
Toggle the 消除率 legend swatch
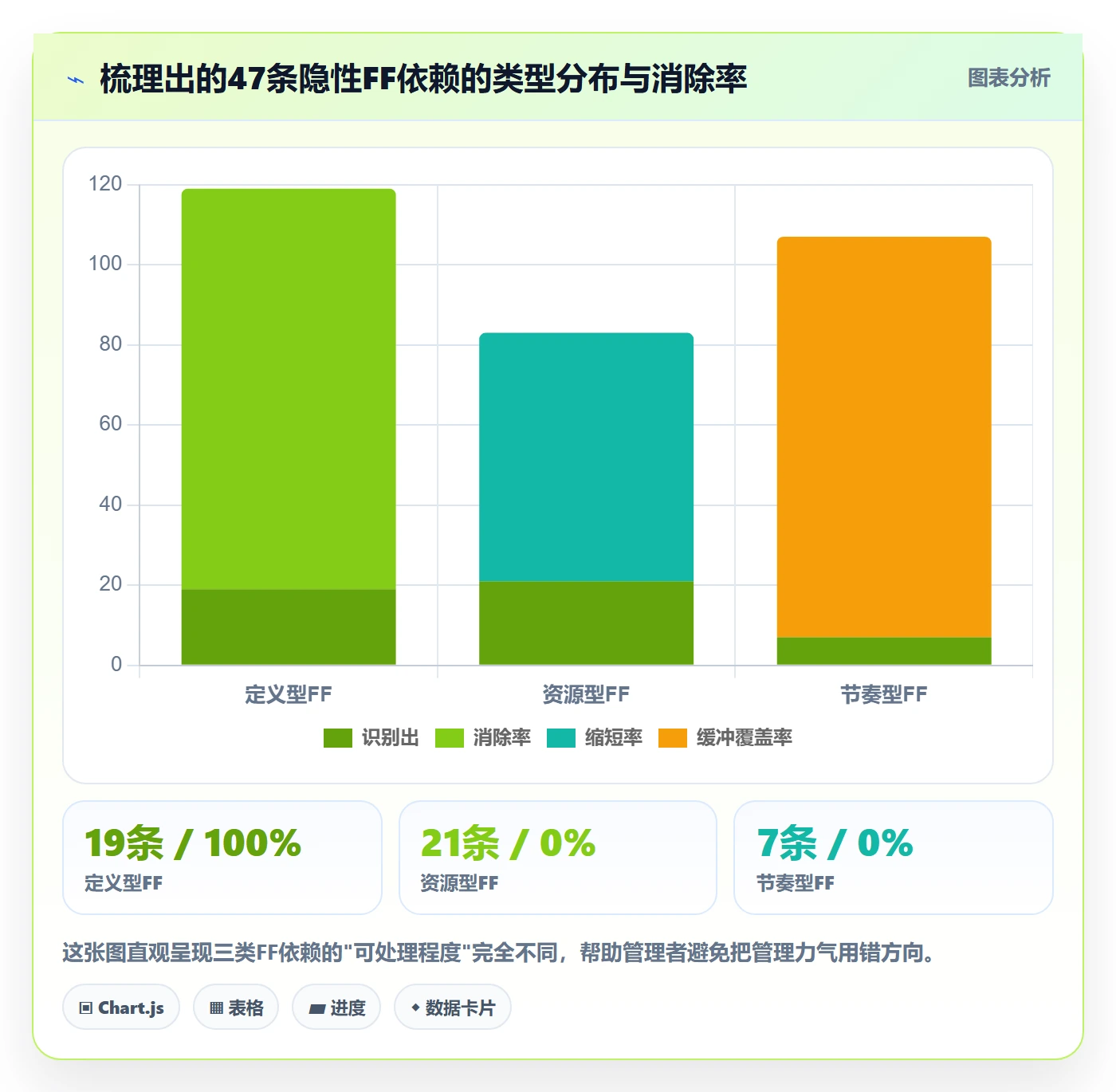tap(450, 738)
